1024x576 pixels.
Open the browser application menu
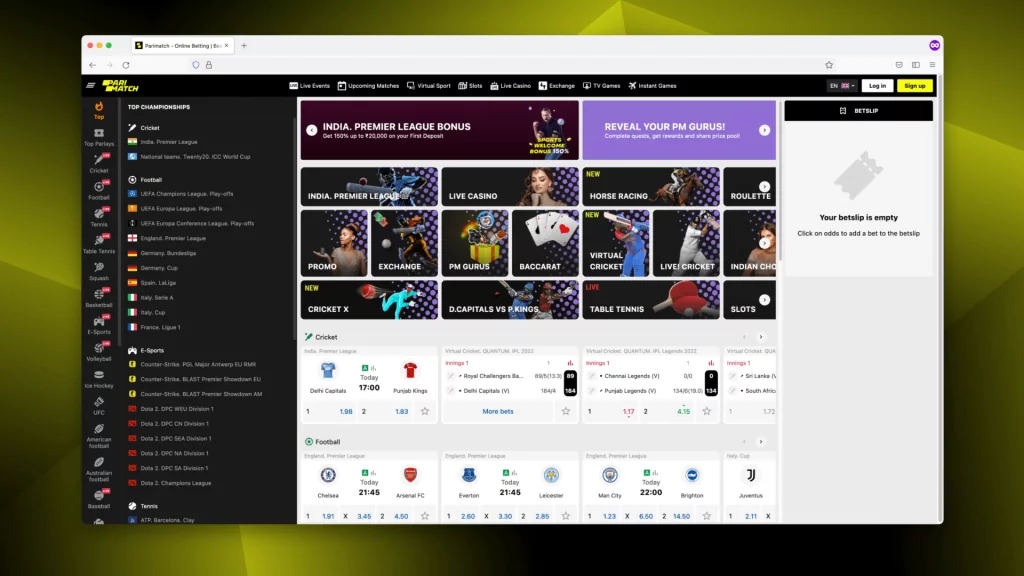[x=932, y=65]
